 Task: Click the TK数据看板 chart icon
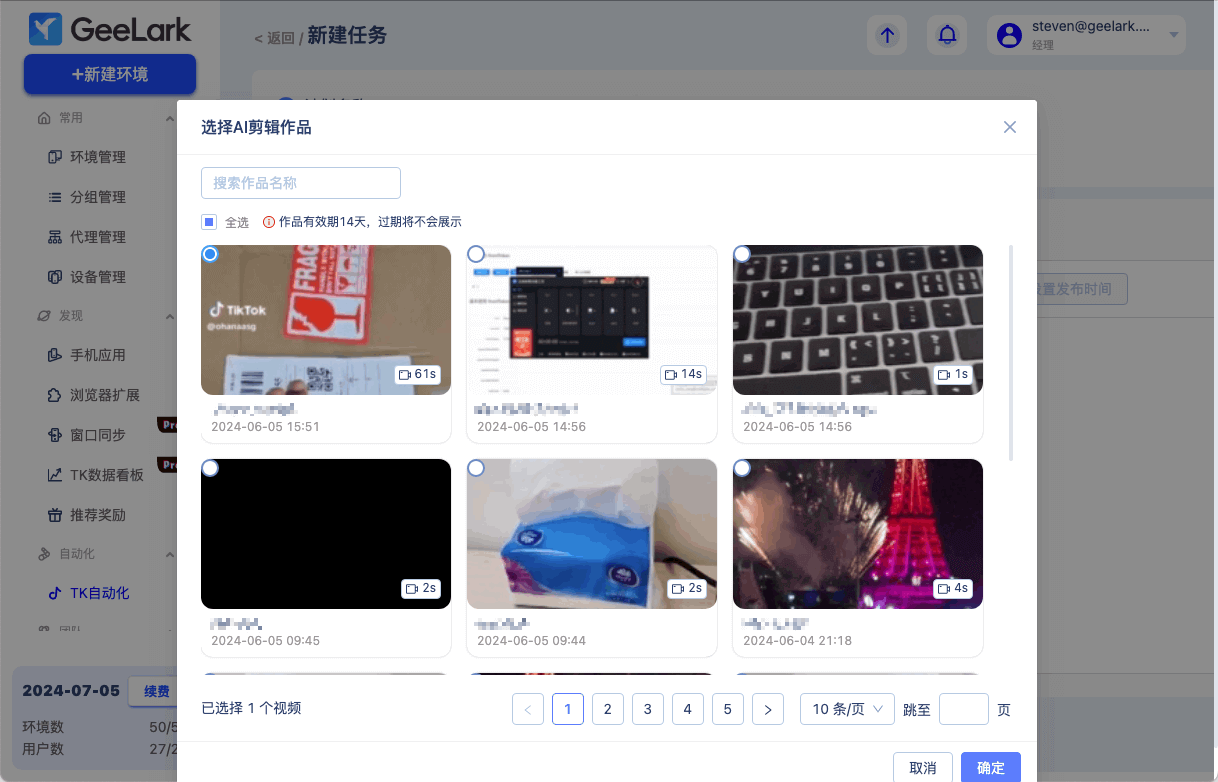point(55,475)
